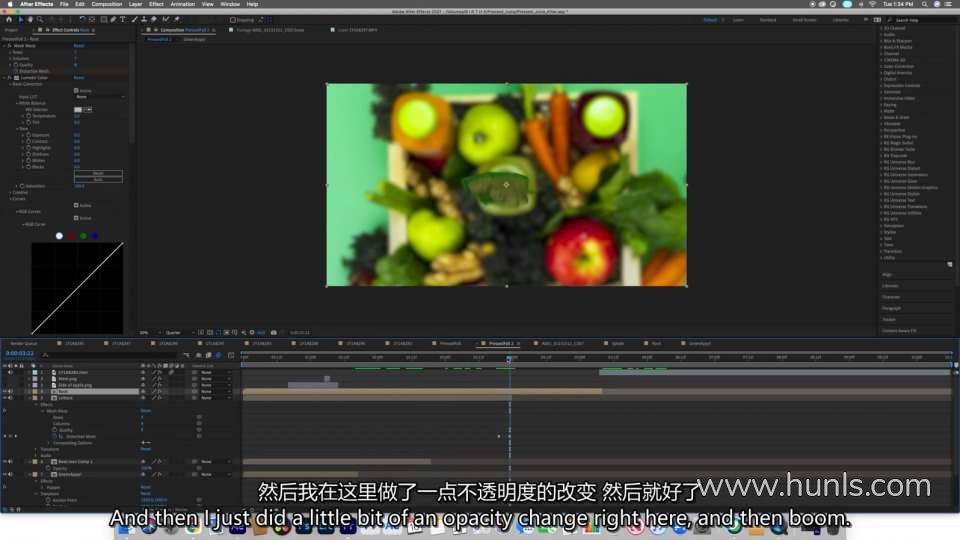Toggle the Curves Active checkbox
Screen dimensions: 960x540
[x=77, y=205]
